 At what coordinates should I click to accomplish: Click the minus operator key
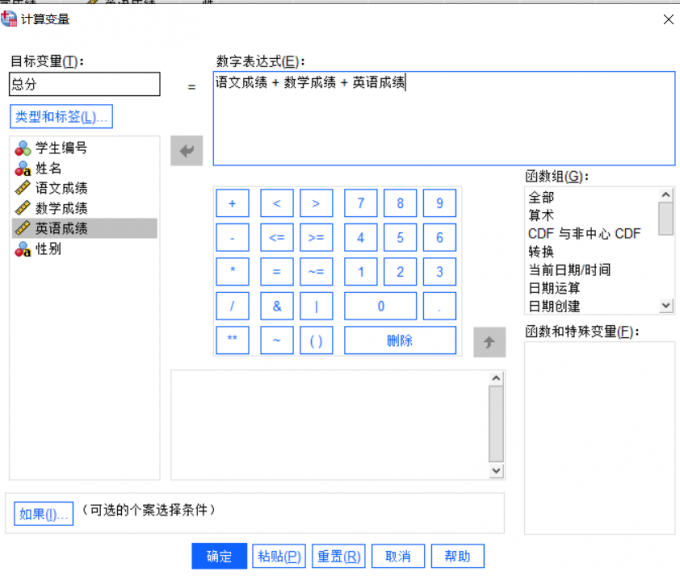point(232,237)
